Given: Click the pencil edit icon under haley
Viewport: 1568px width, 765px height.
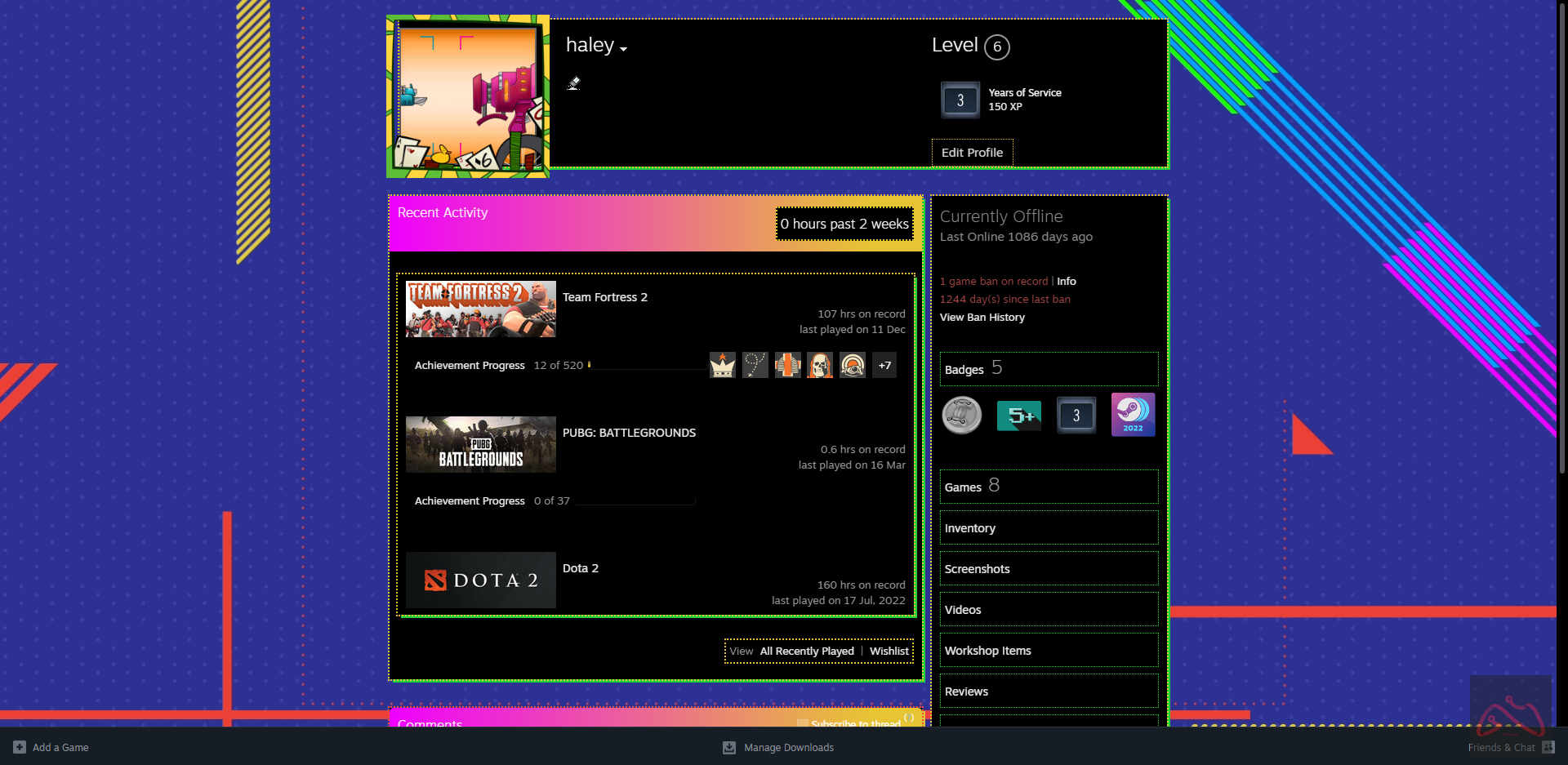Looking at the screenshot, I should (x=574, y=83).
